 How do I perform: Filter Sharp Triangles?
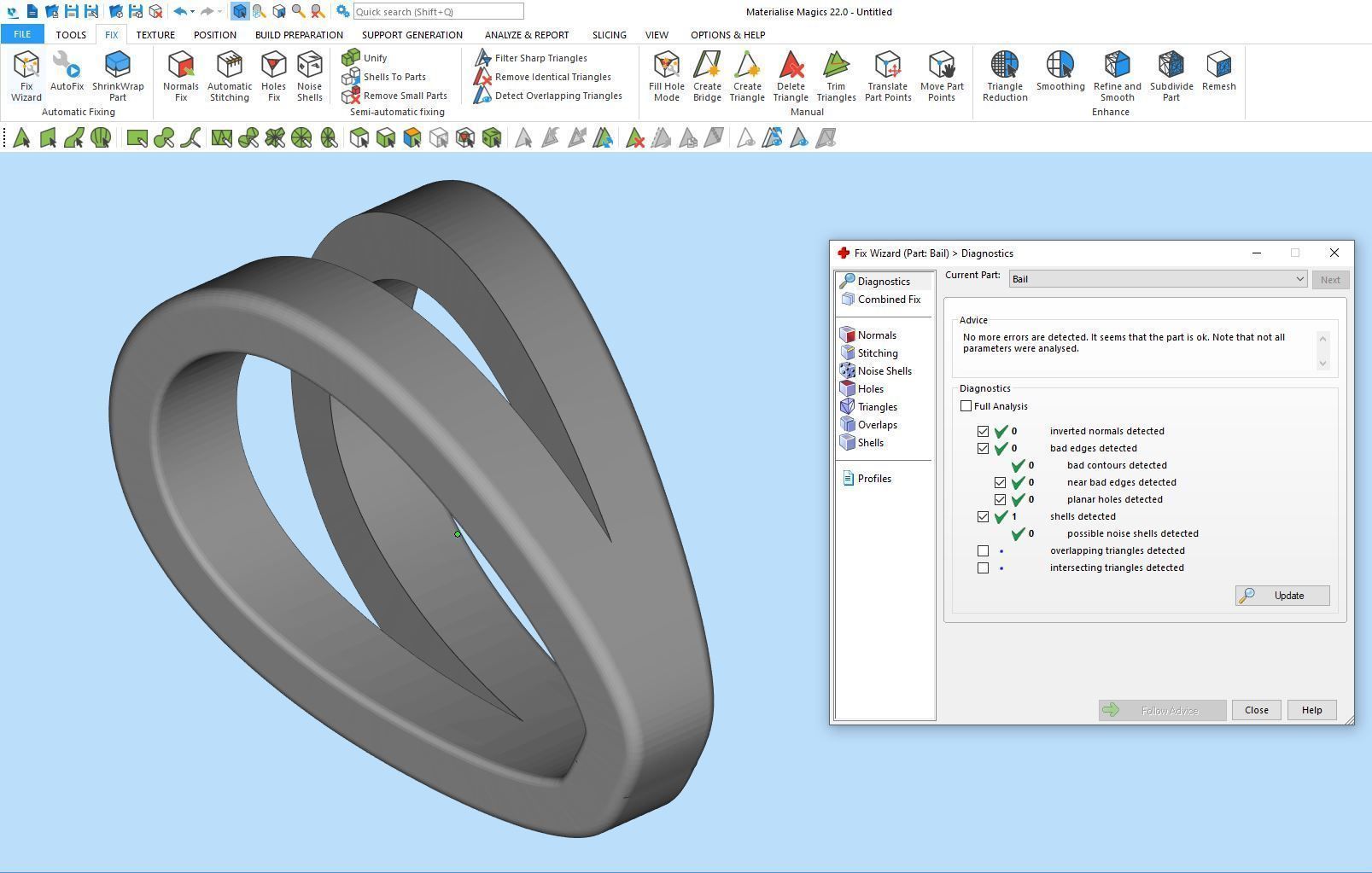point(531,58)
